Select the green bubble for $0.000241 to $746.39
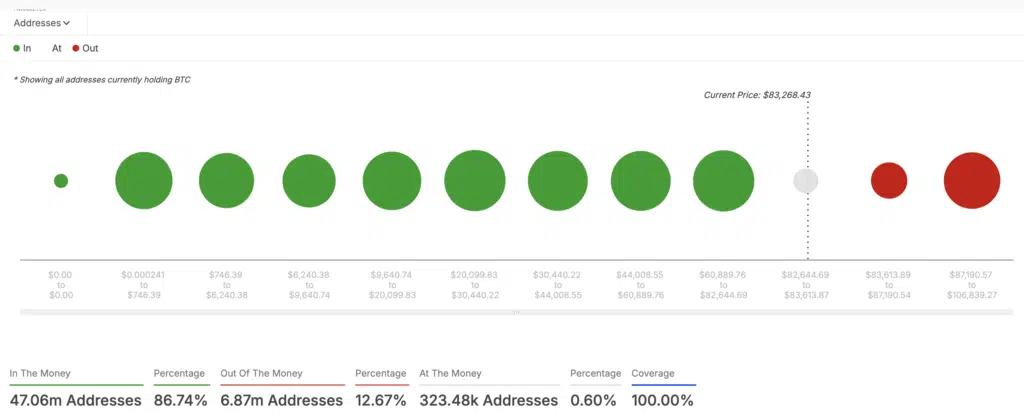The image size is (1024, 413). pos(144,181)
